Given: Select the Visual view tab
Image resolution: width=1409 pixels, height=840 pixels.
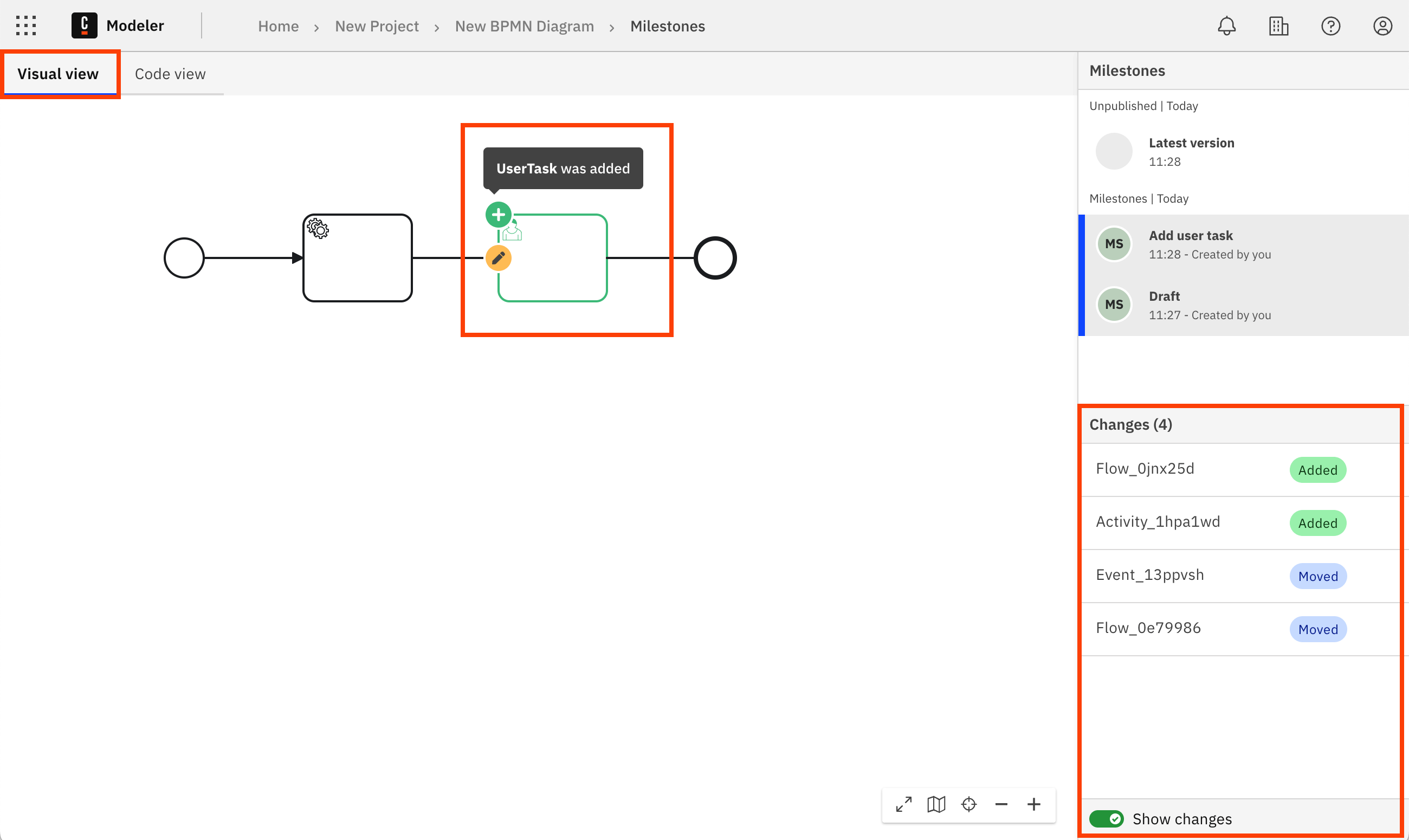Looking at the screenshot, I should (58, 74).
